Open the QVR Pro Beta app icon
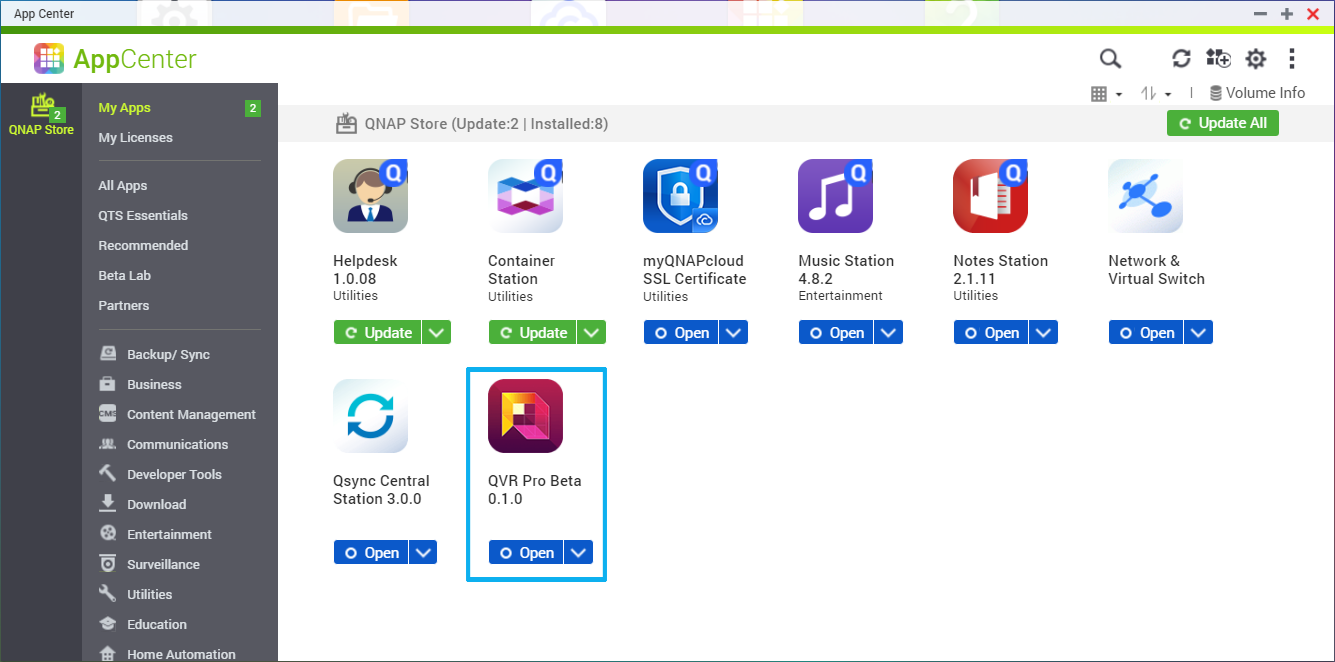The height and width of the screenshot is (662, 1335). (525, 416)
